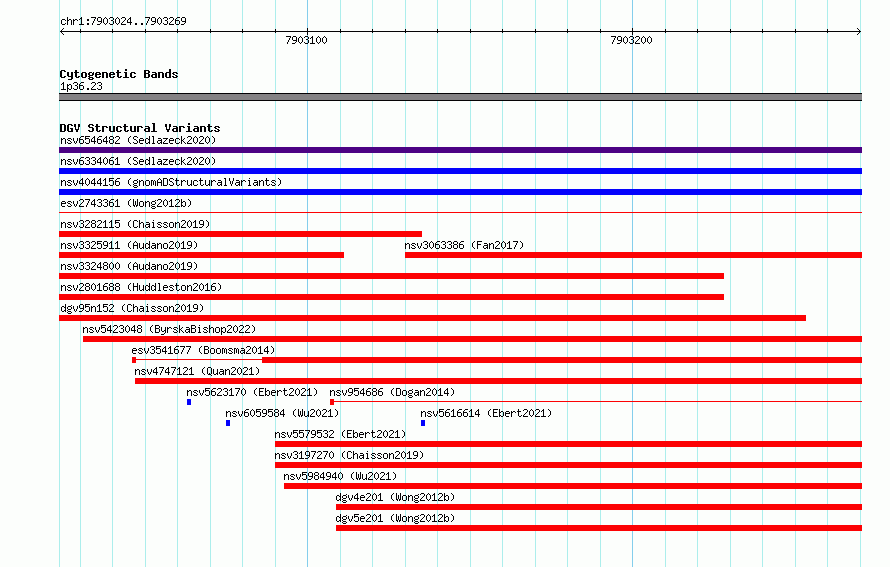
Task: Select dgv4e201 (Wong2012b) label
Action: coord(395,497)
